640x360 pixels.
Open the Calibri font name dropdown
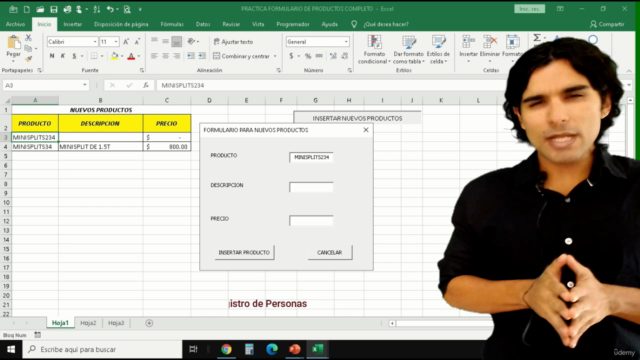pos(95,42)
